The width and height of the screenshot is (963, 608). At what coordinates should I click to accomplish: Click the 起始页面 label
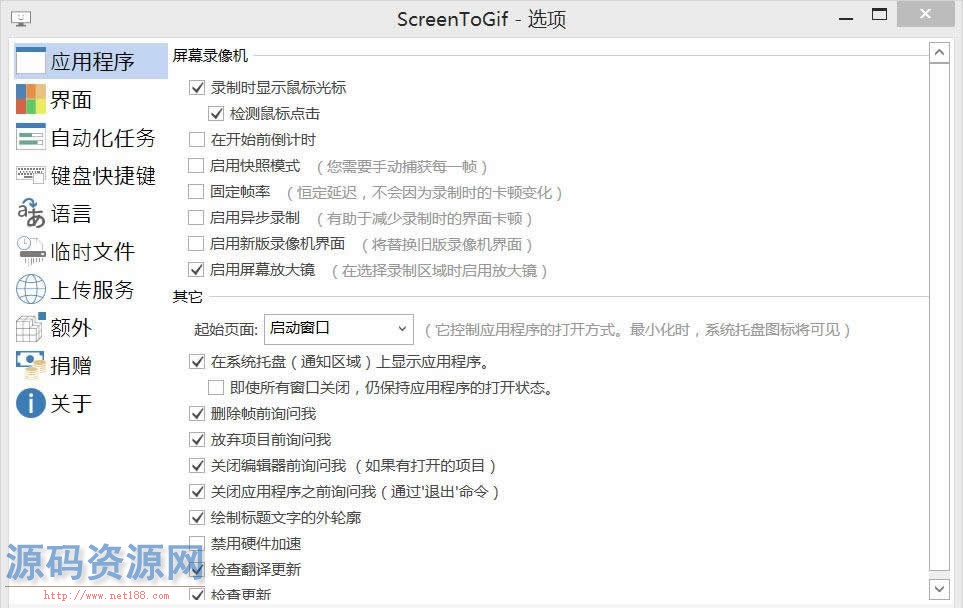[x=225, y=330]
